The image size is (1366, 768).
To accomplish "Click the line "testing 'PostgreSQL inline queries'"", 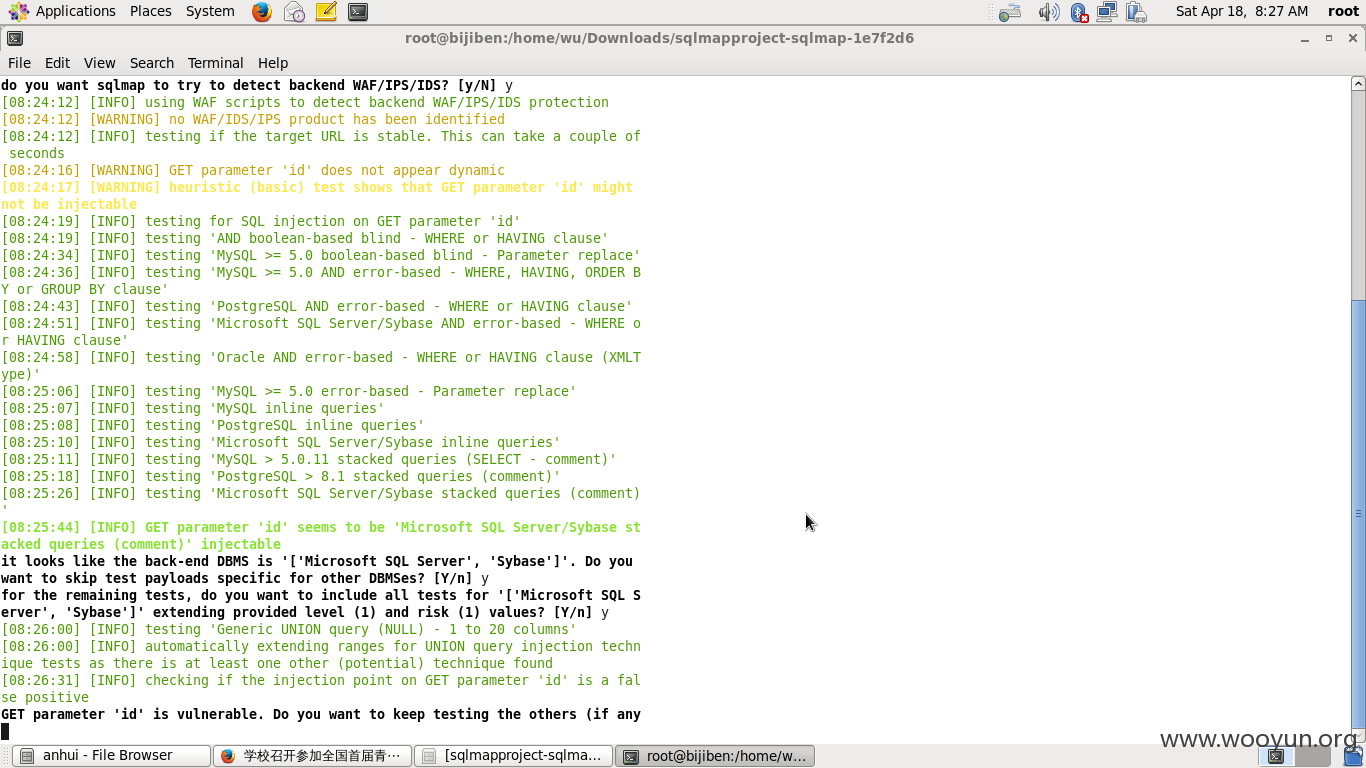I will [212, 425].
